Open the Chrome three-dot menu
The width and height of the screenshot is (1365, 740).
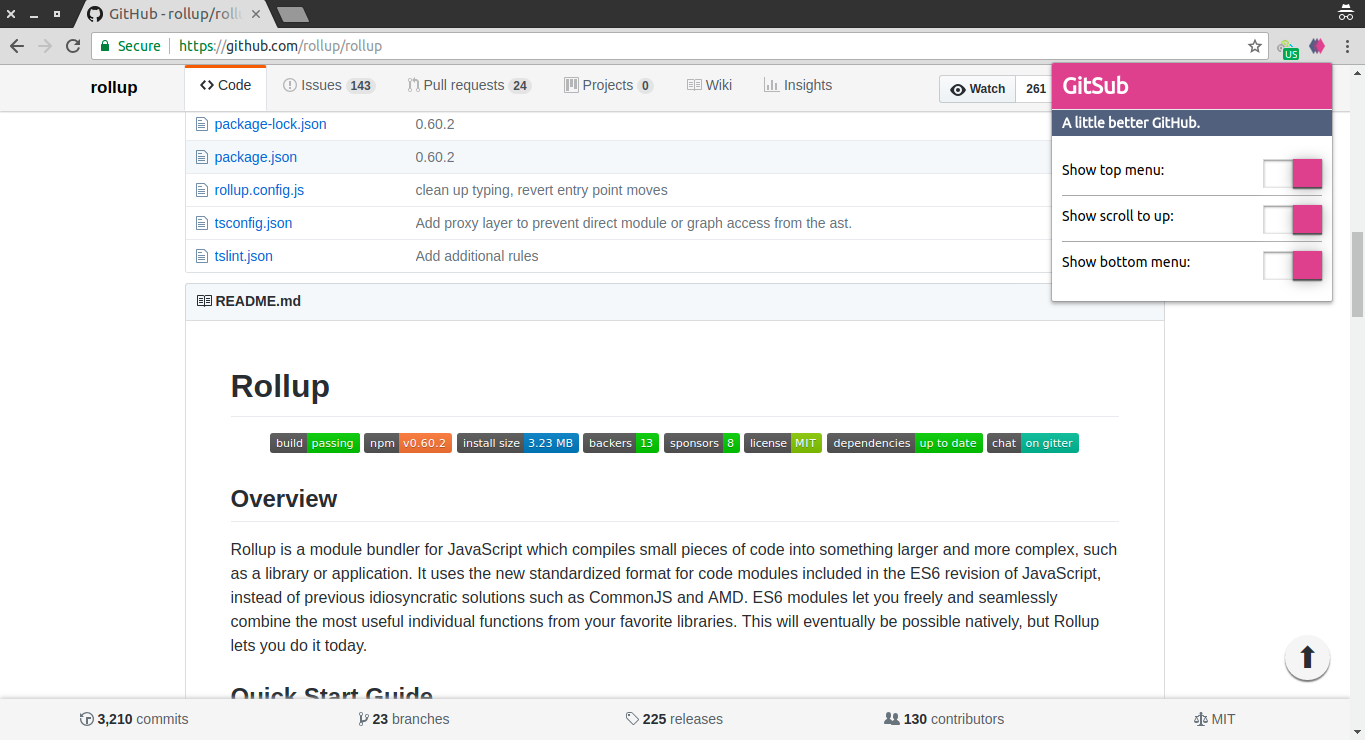(1347, 46)
